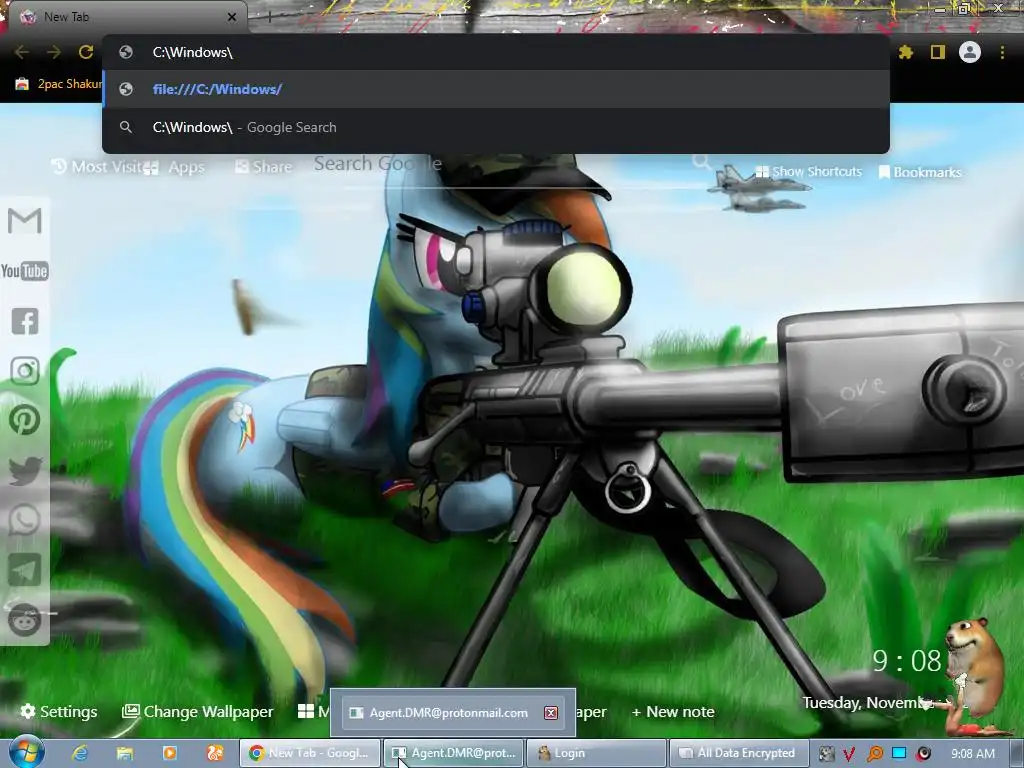This screenshot has width=1024, height=768.
Task: Click the system tray clock showing 9:08 AM
Action: 973,754
